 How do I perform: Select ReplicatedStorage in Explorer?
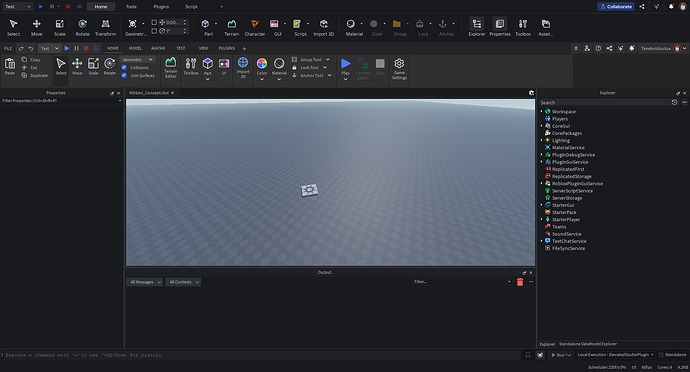572,176
